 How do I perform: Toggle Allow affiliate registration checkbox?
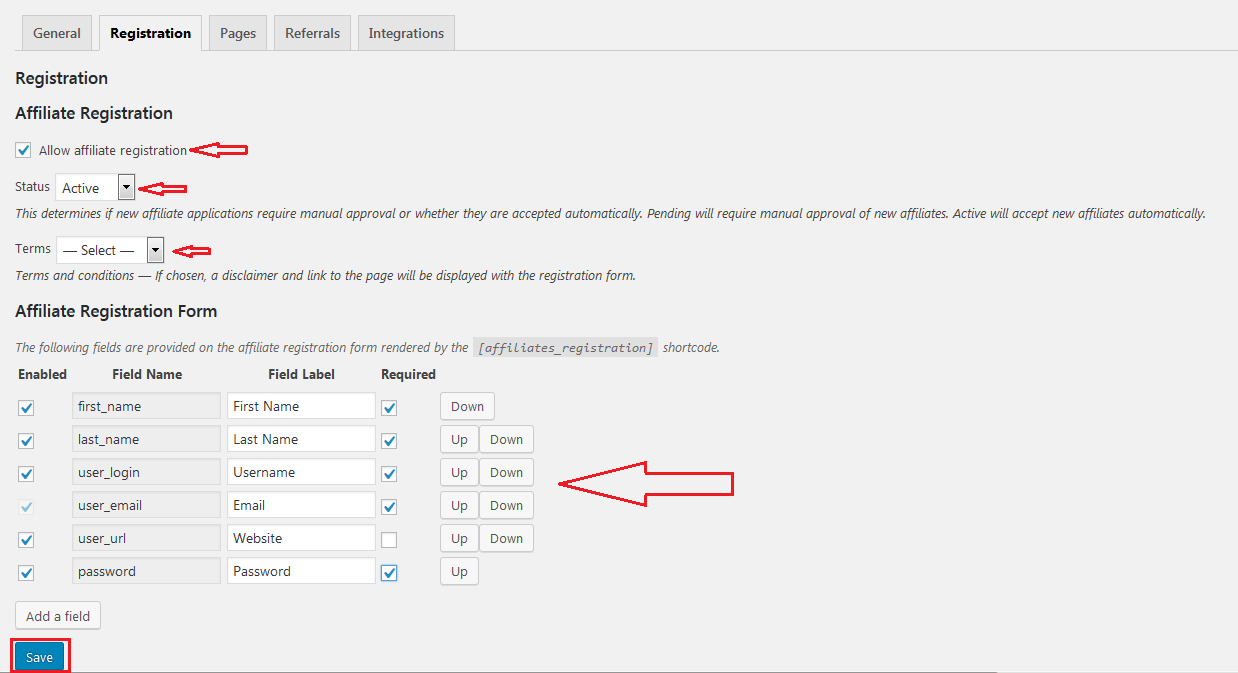[24, 150]
